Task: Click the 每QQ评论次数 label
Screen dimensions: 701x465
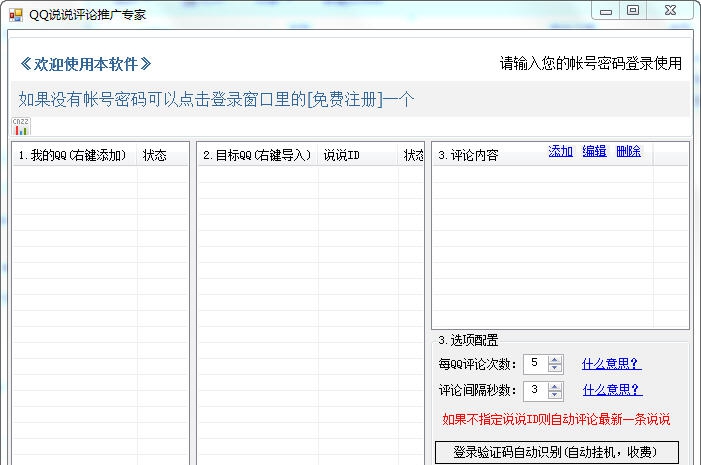Action: tap(477, 364)
